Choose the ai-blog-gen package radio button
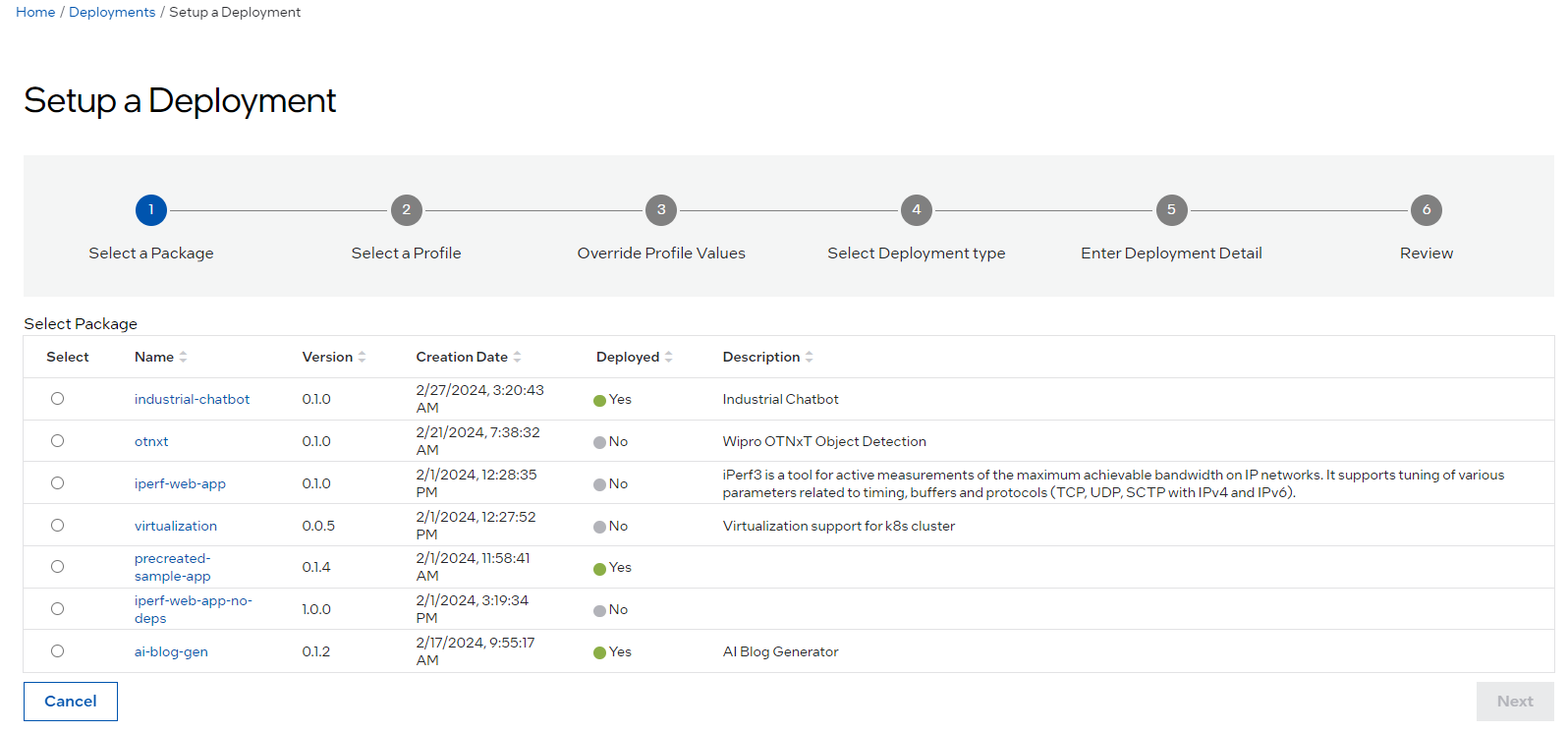This screenshot has width=1568, height=732. pyautogui.click(x=58, y=651)
